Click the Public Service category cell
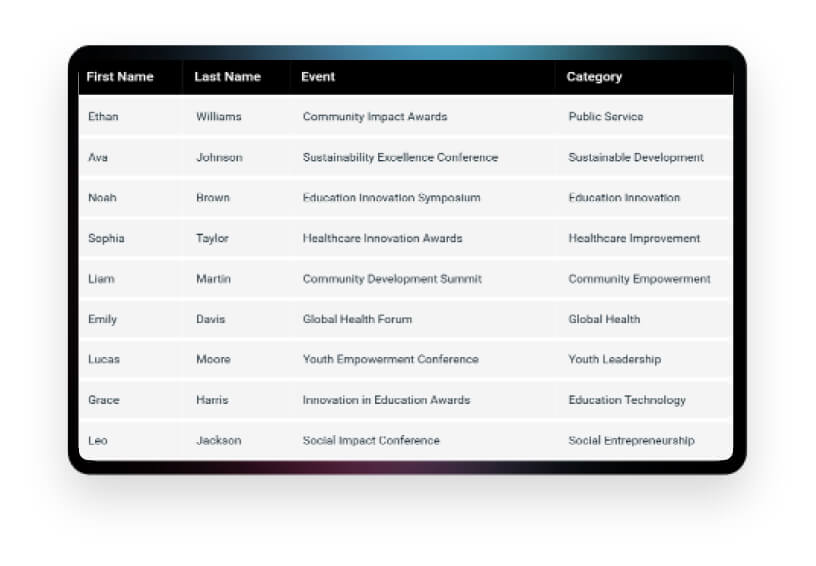816x566 pixels. click(606, 117)
